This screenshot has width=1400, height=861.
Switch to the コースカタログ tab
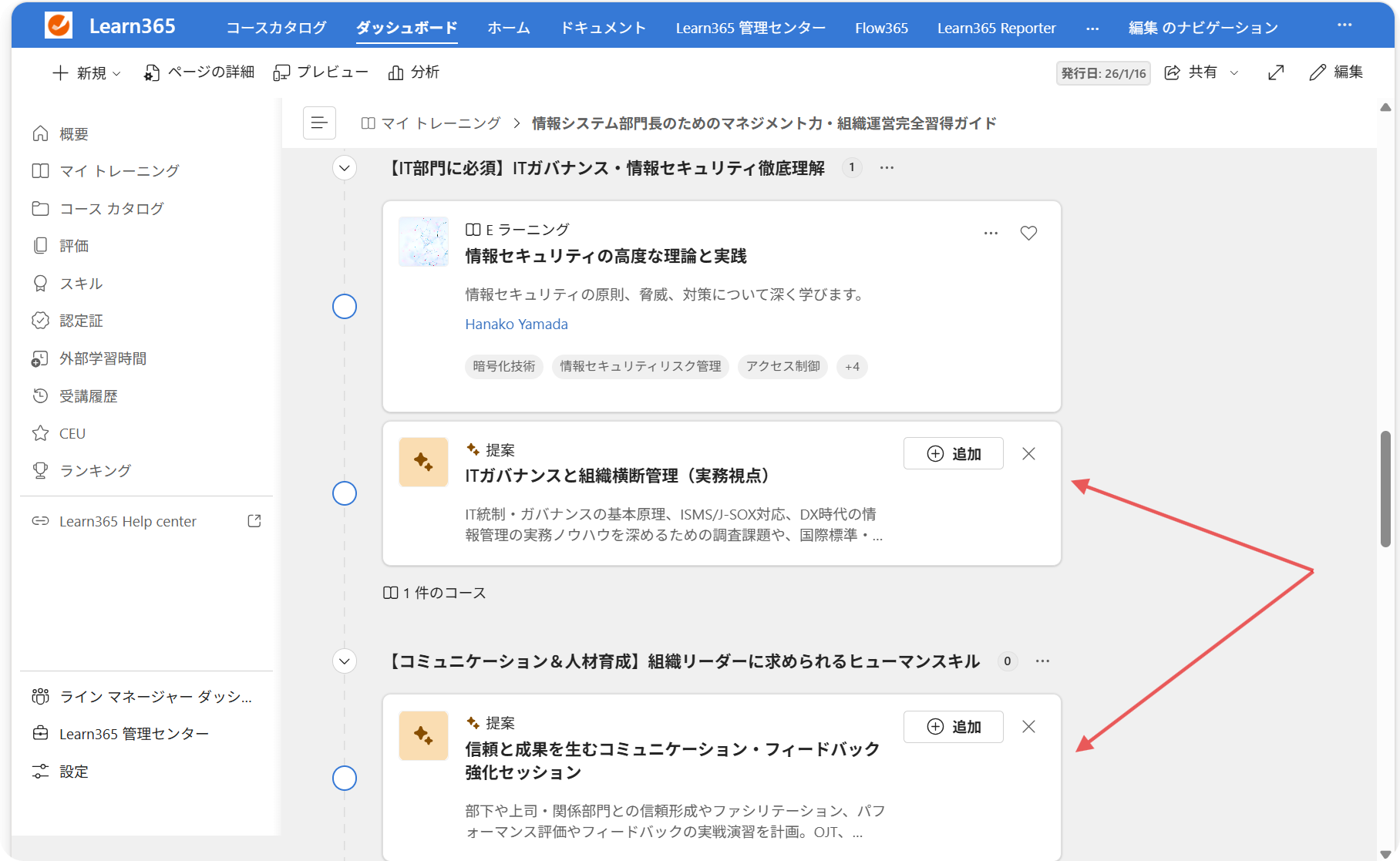[x=276, y=28]
